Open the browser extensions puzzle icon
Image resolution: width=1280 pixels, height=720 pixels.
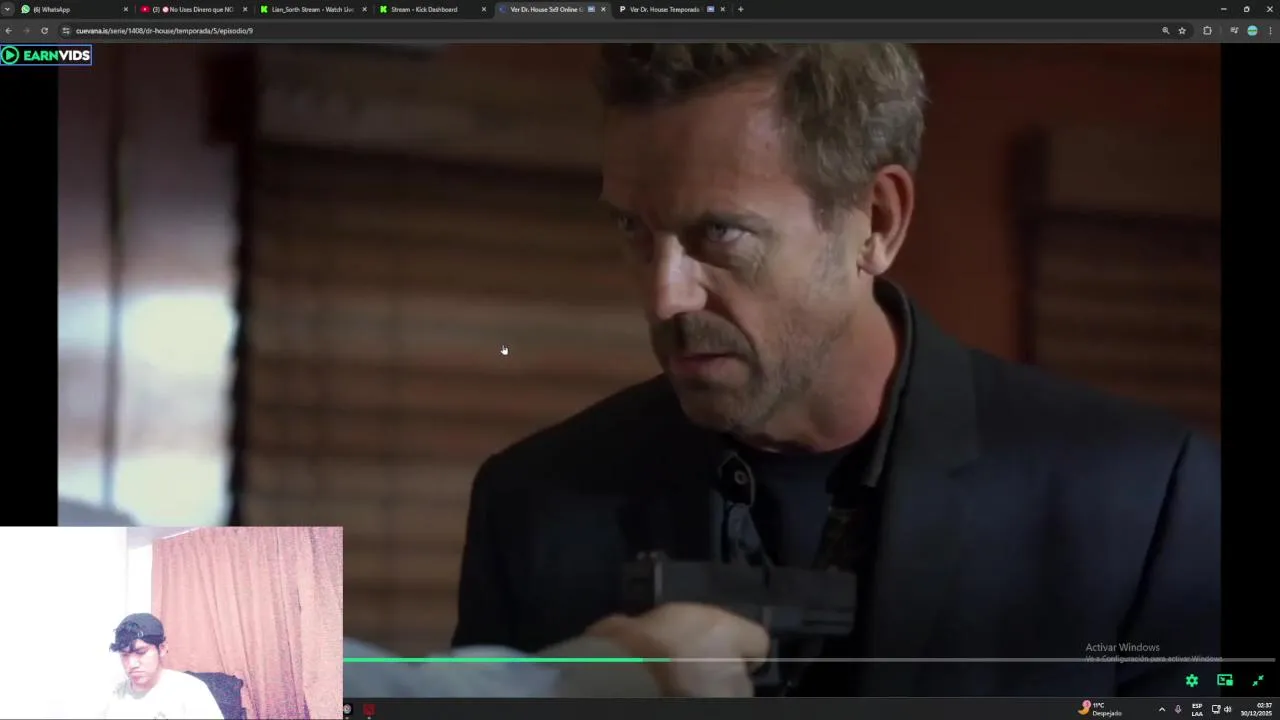tap(1207, 31)
